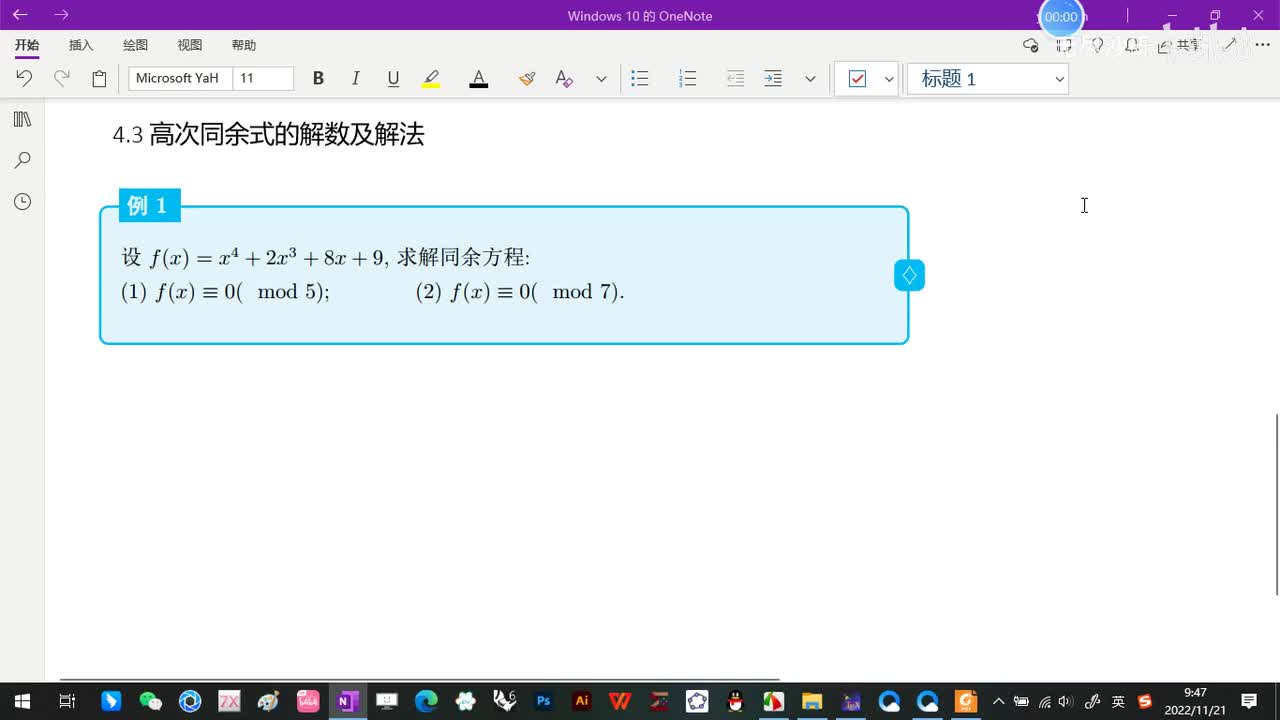The height and width of the screenshot is (720, 1280).
Task: Toggle Underline formatting
Action: tap(393, 78)
